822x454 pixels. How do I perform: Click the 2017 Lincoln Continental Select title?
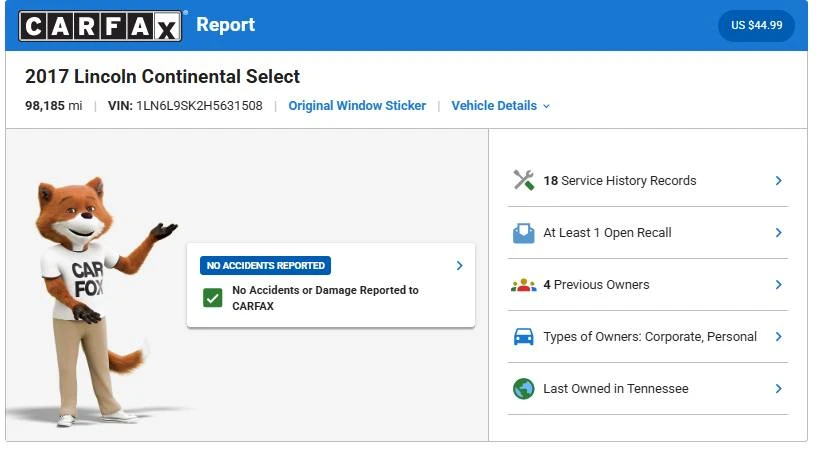point(163,77)
